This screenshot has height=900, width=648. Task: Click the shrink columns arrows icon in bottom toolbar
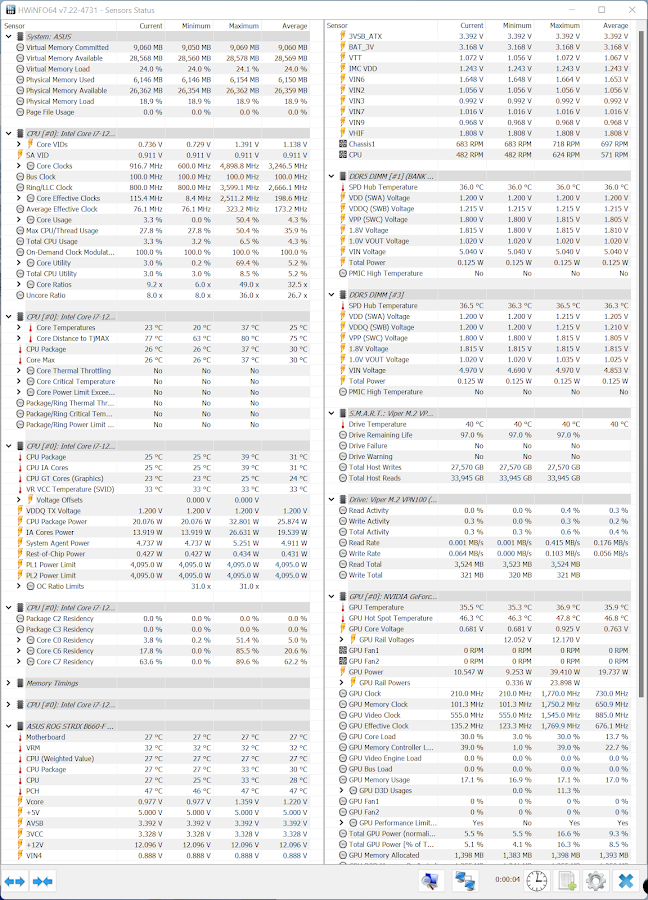pos(42,881)
